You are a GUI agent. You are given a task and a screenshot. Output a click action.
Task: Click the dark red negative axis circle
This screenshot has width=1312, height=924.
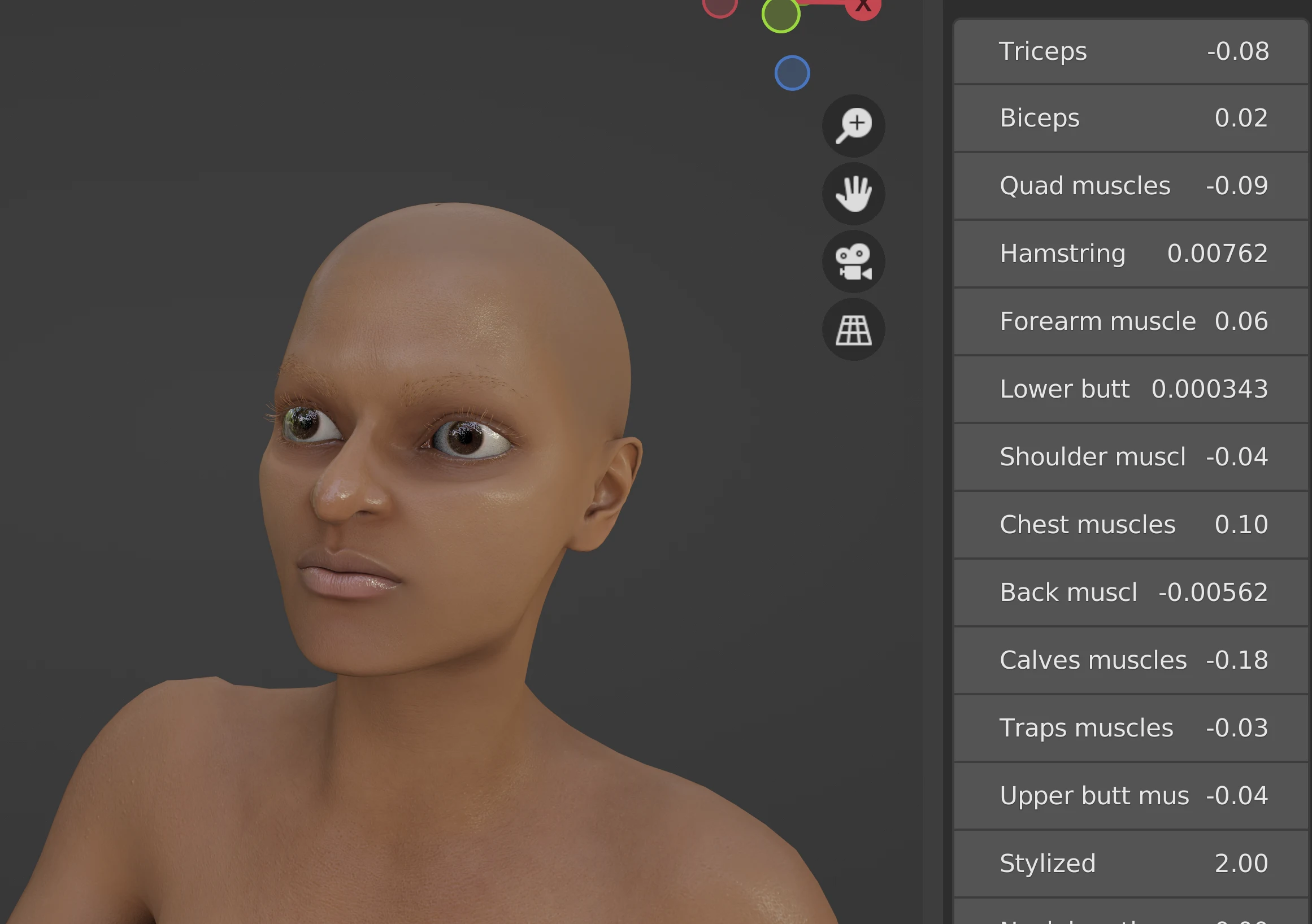(719, 7)
